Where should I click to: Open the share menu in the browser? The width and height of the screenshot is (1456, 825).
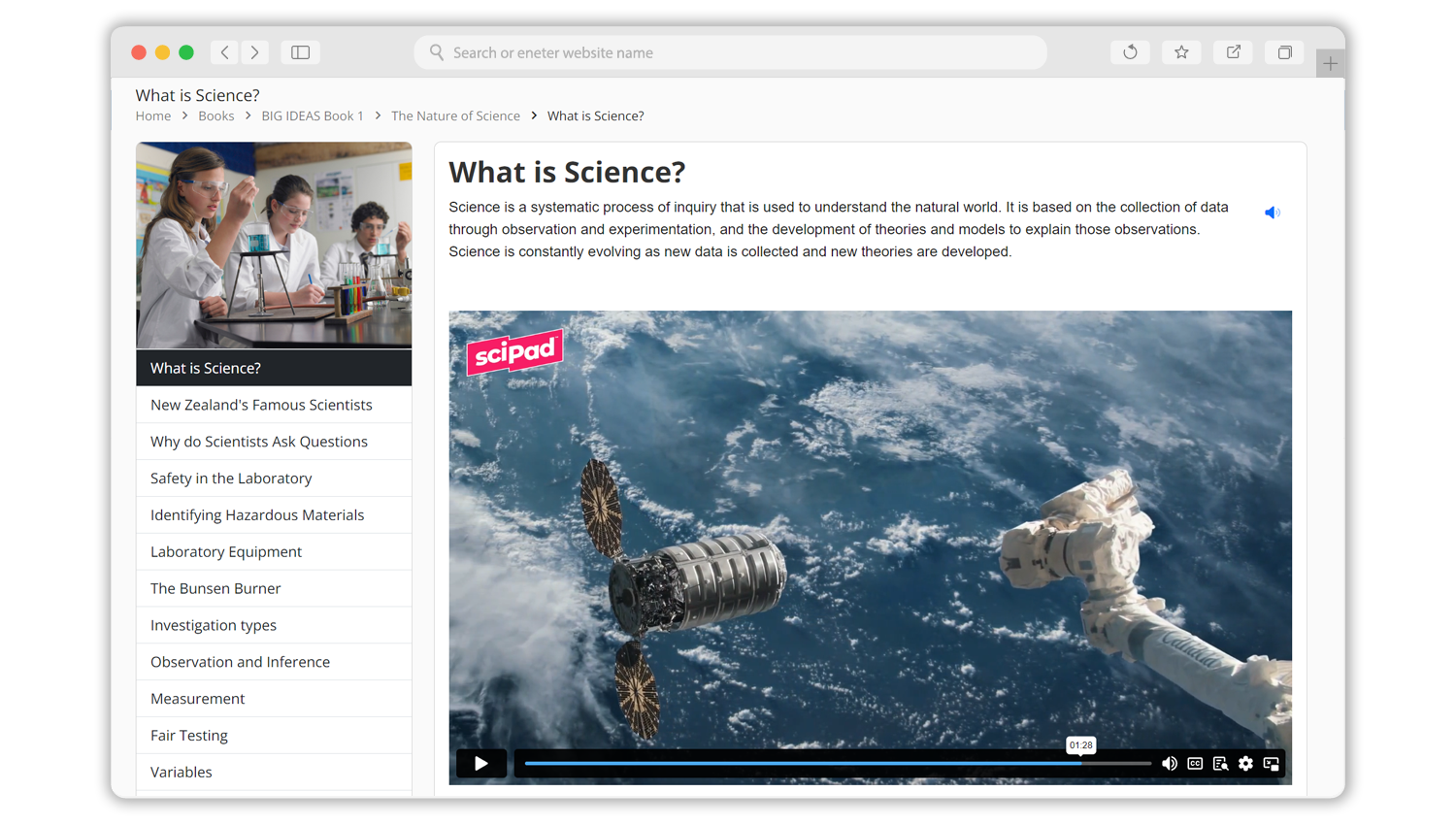click(x=1233, y=52)
